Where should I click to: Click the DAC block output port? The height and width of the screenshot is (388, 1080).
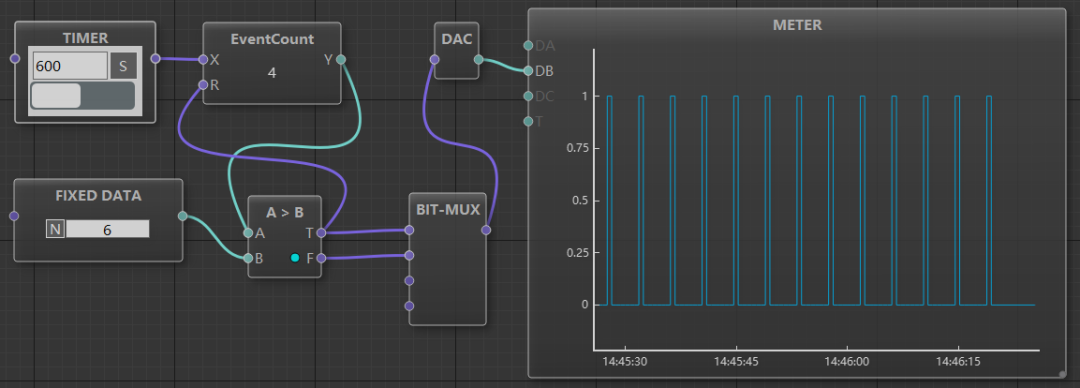[479, 60]
